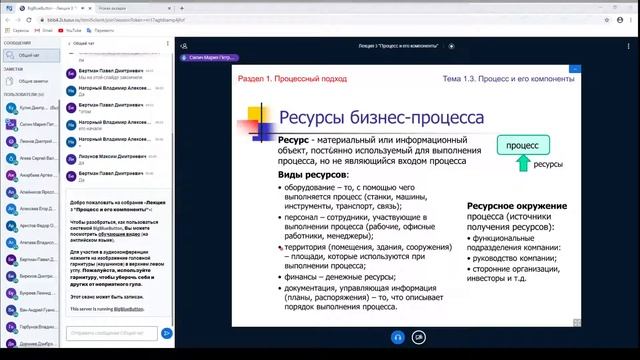Image resolution: width=640 pixels, height=360 pixels.
Task: Reload the page in the browser
Action: (29, 20)
